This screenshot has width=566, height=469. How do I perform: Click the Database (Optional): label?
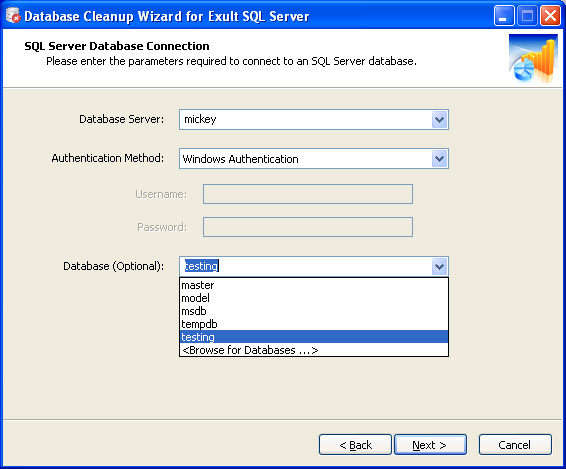pyautogui.click(x=113, y=266)
